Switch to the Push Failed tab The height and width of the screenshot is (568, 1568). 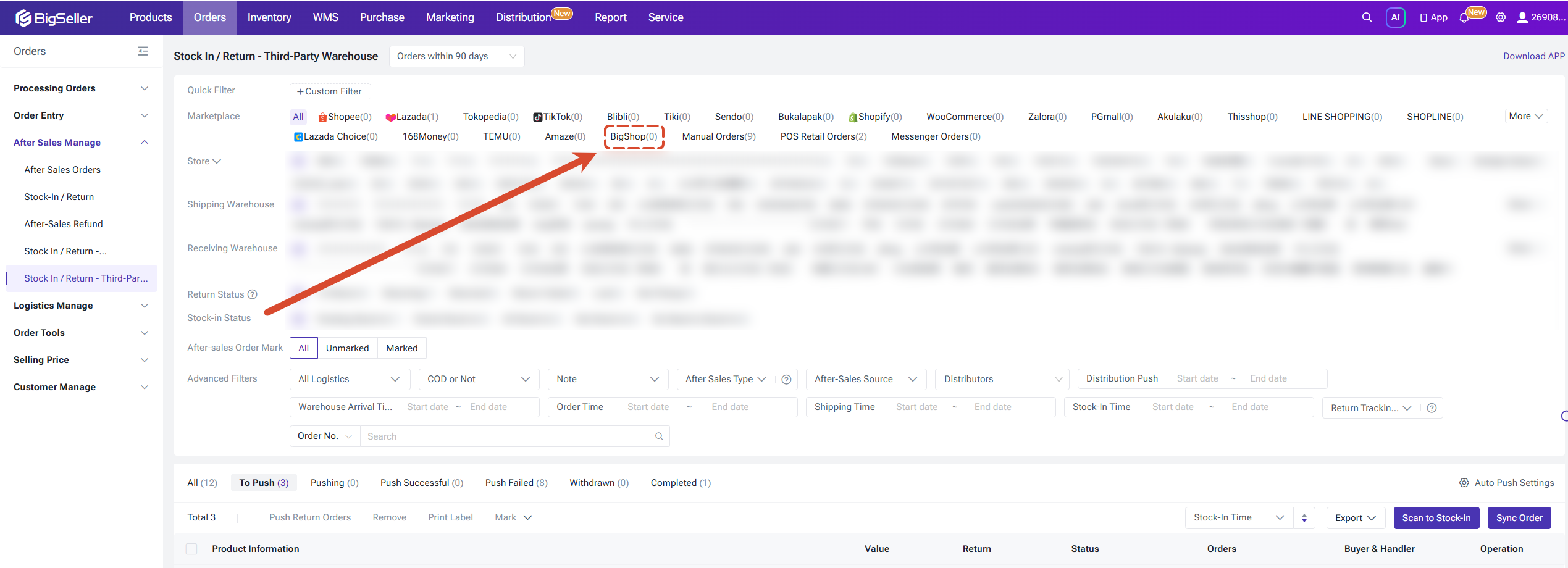(516, 483)
